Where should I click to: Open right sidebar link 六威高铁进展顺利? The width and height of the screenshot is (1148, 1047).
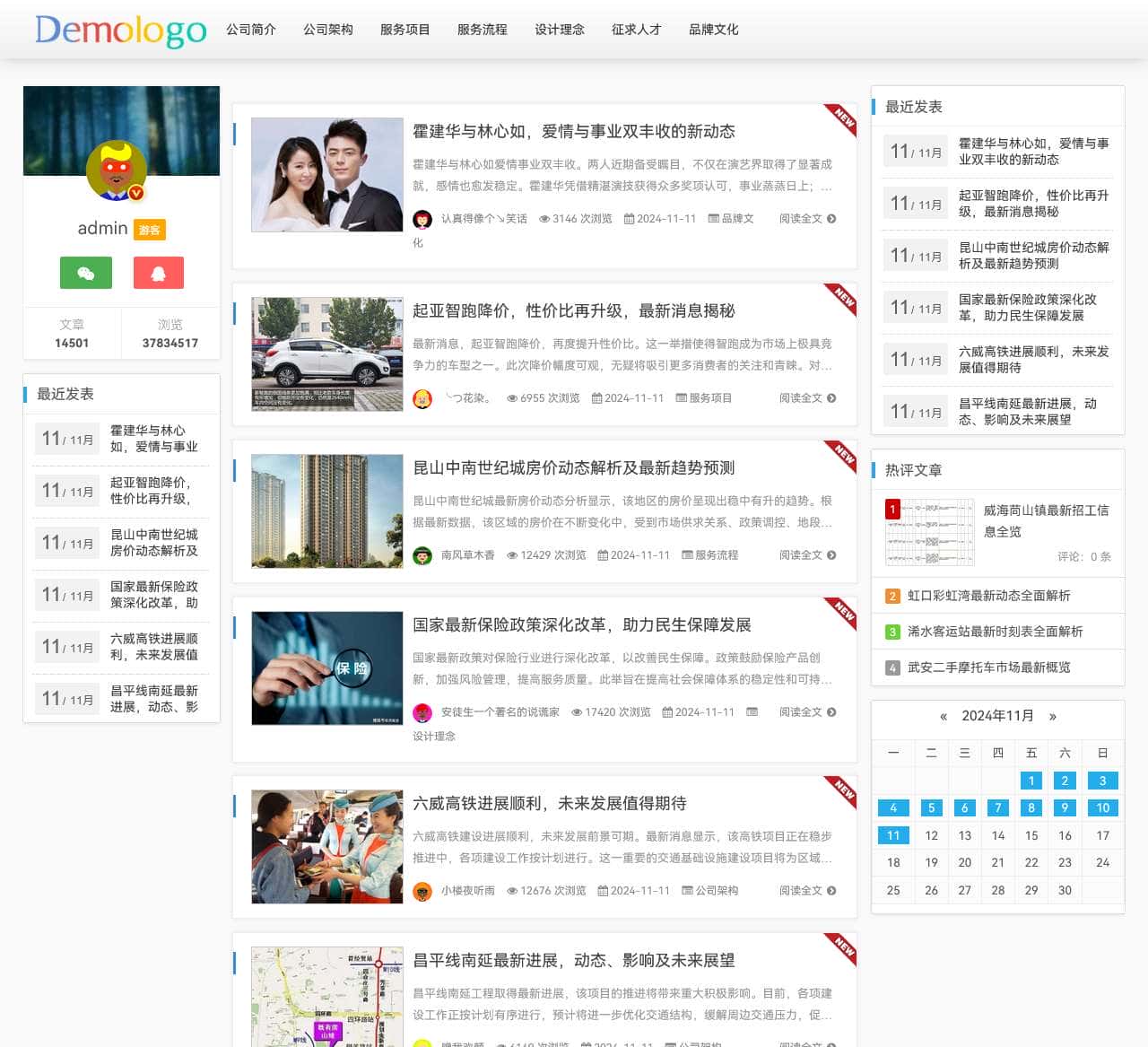[1034, 360]
